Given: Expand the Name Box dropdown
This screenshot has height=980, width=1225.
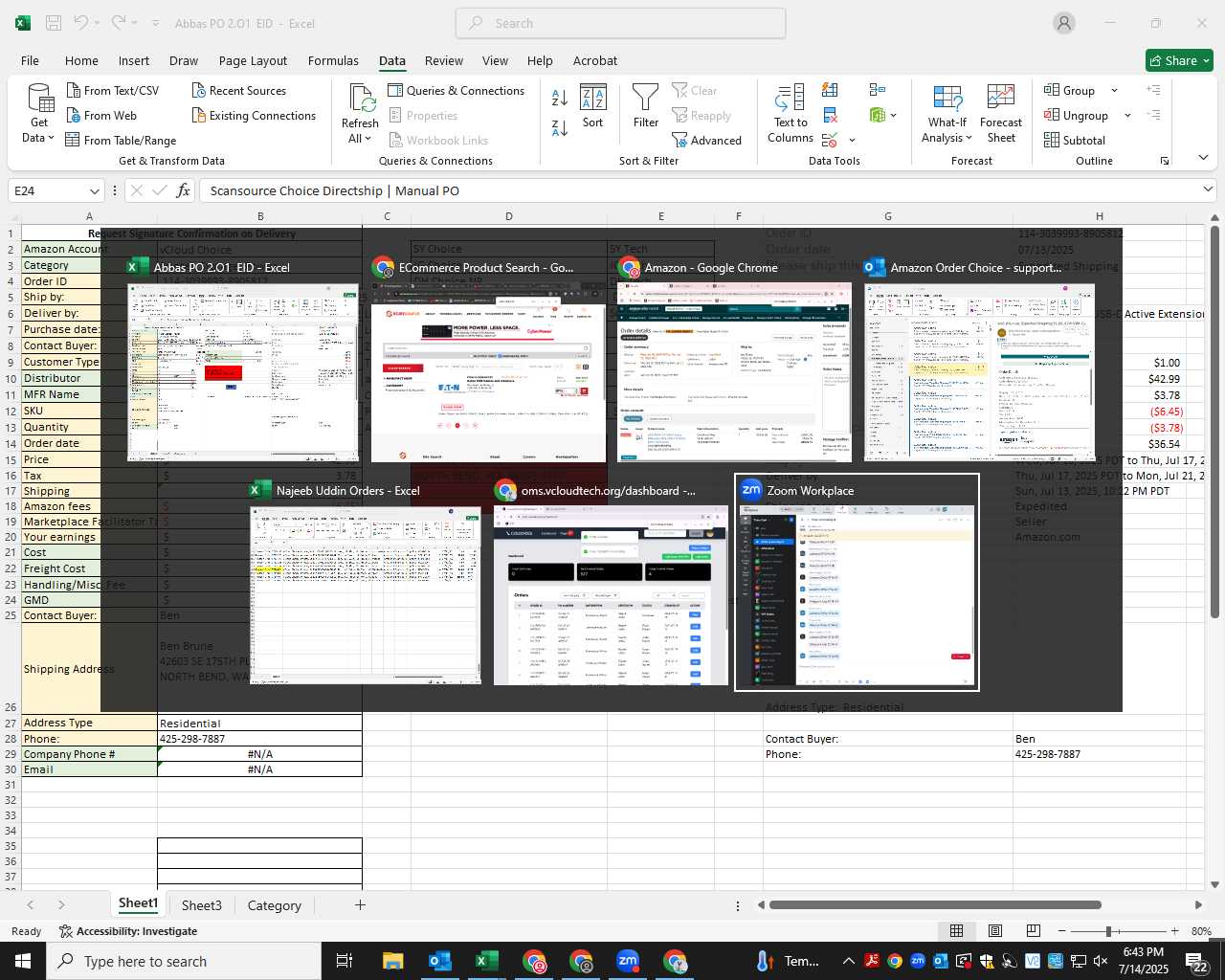Looking at the screenshot, I should point(94,190).
